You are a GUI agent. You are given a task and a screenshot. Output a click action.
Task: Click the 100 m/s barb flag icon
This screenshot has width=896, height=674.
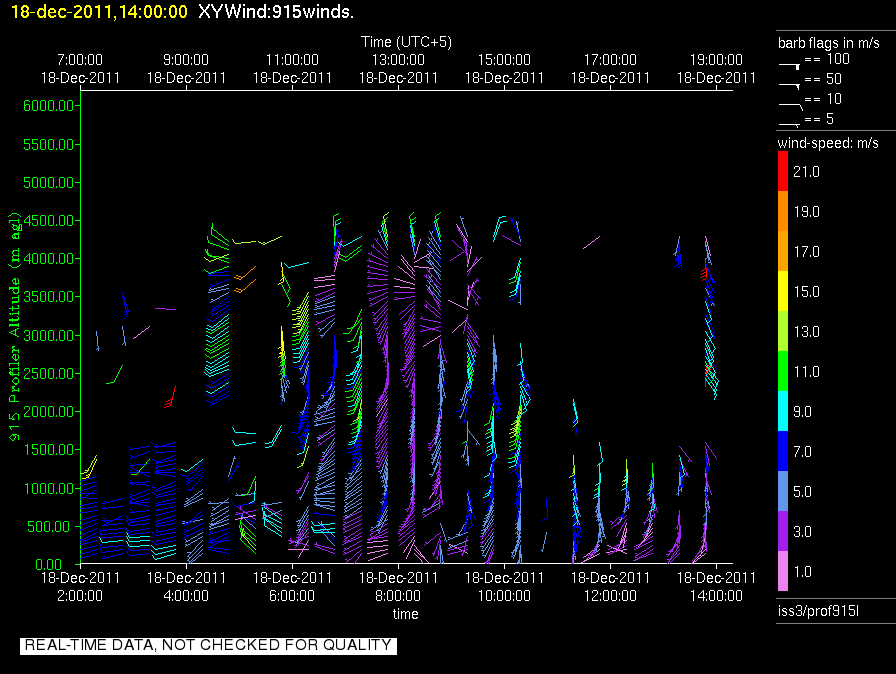790,66
